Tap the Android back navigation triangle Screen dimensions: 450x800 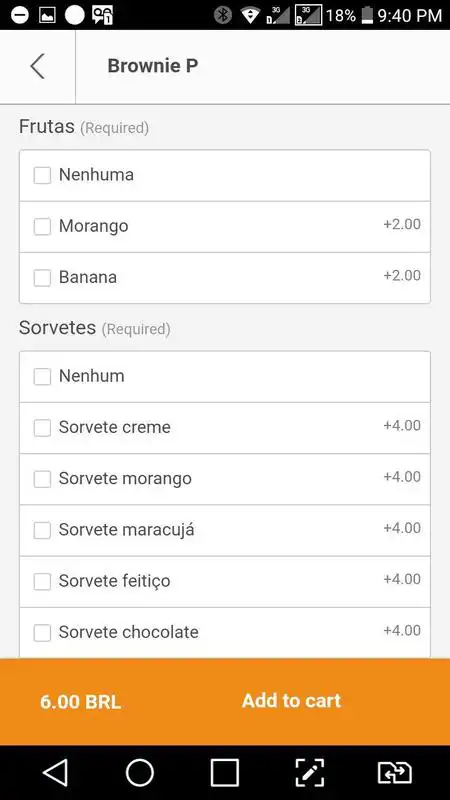click(x=55, y=773)
